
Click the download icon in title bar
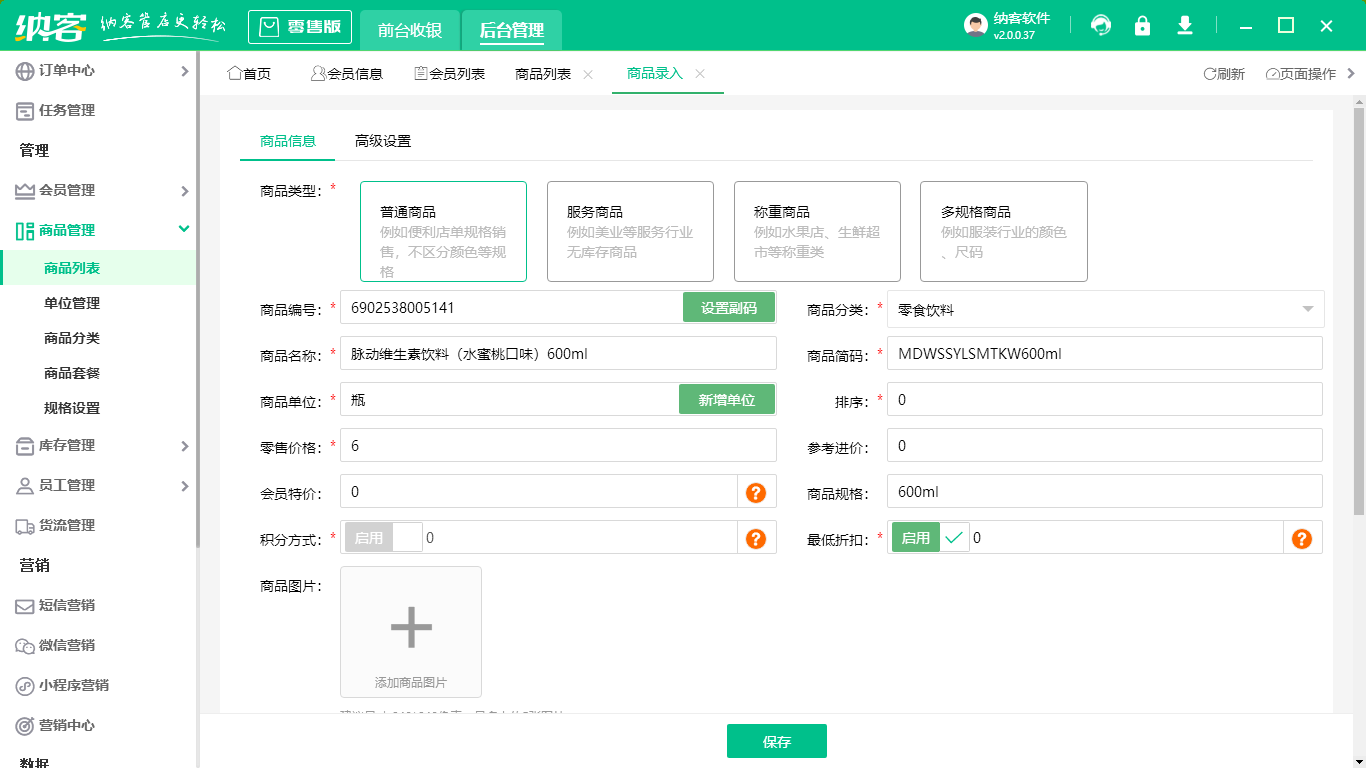[x=1184, y=25]
